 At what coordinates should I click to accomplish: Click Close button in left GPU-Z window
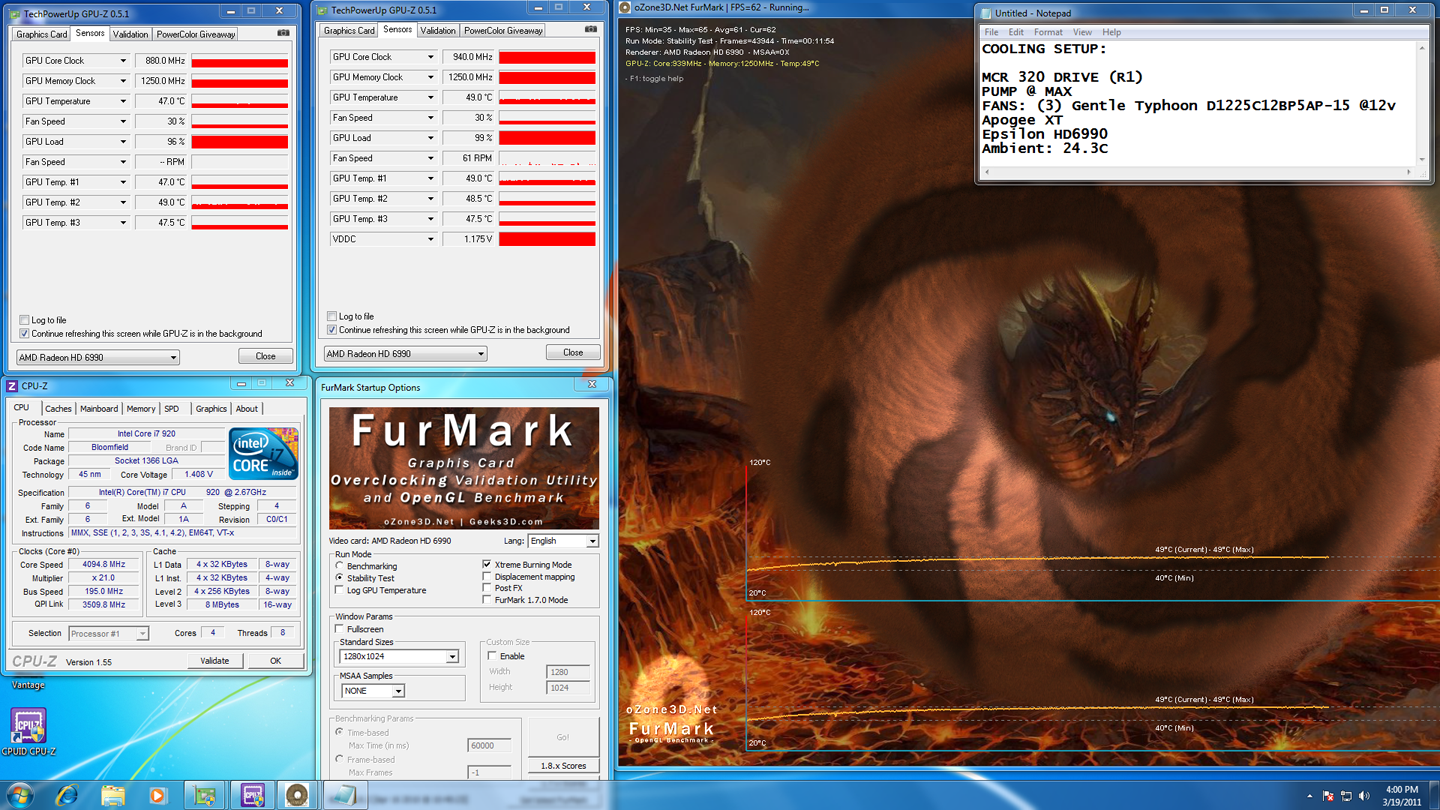click(x=265, y=356)
